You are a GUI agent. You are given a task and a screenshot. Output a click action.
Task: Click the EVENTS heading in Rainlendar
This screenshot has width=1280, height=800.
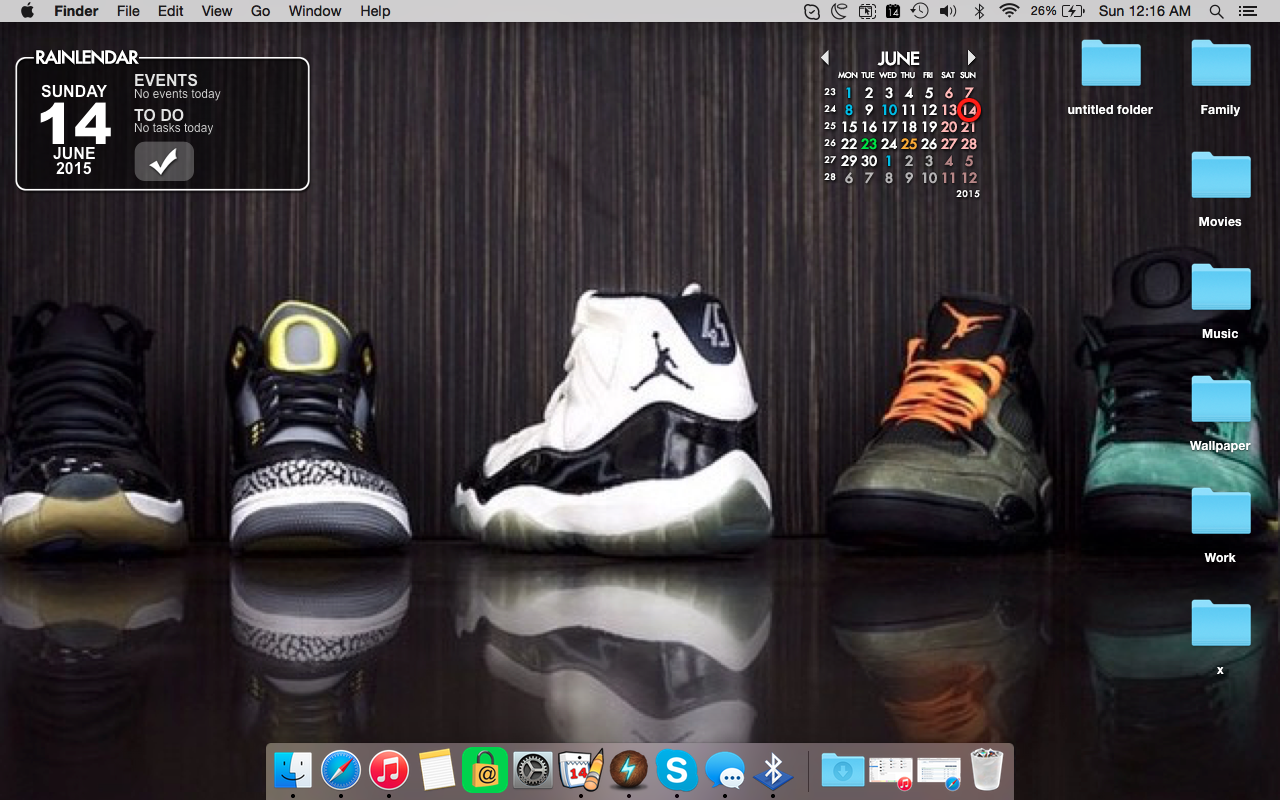coord(166,80)
